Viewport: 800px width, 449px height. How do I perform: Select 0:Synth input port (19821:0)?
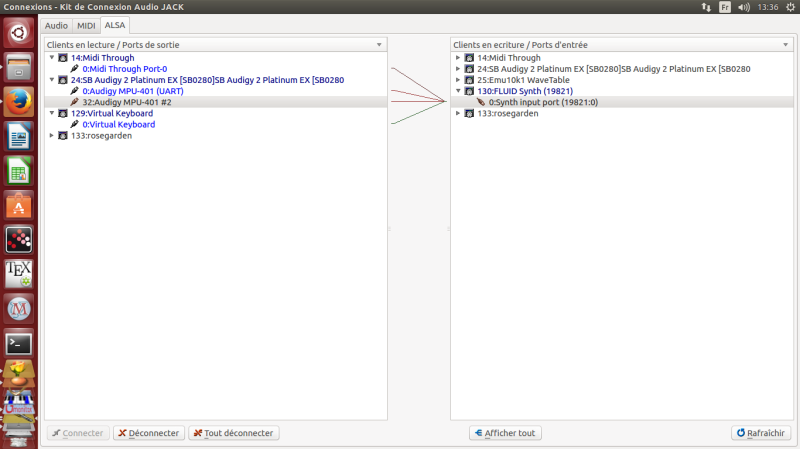pyautogui.click(x=622, y=102)
